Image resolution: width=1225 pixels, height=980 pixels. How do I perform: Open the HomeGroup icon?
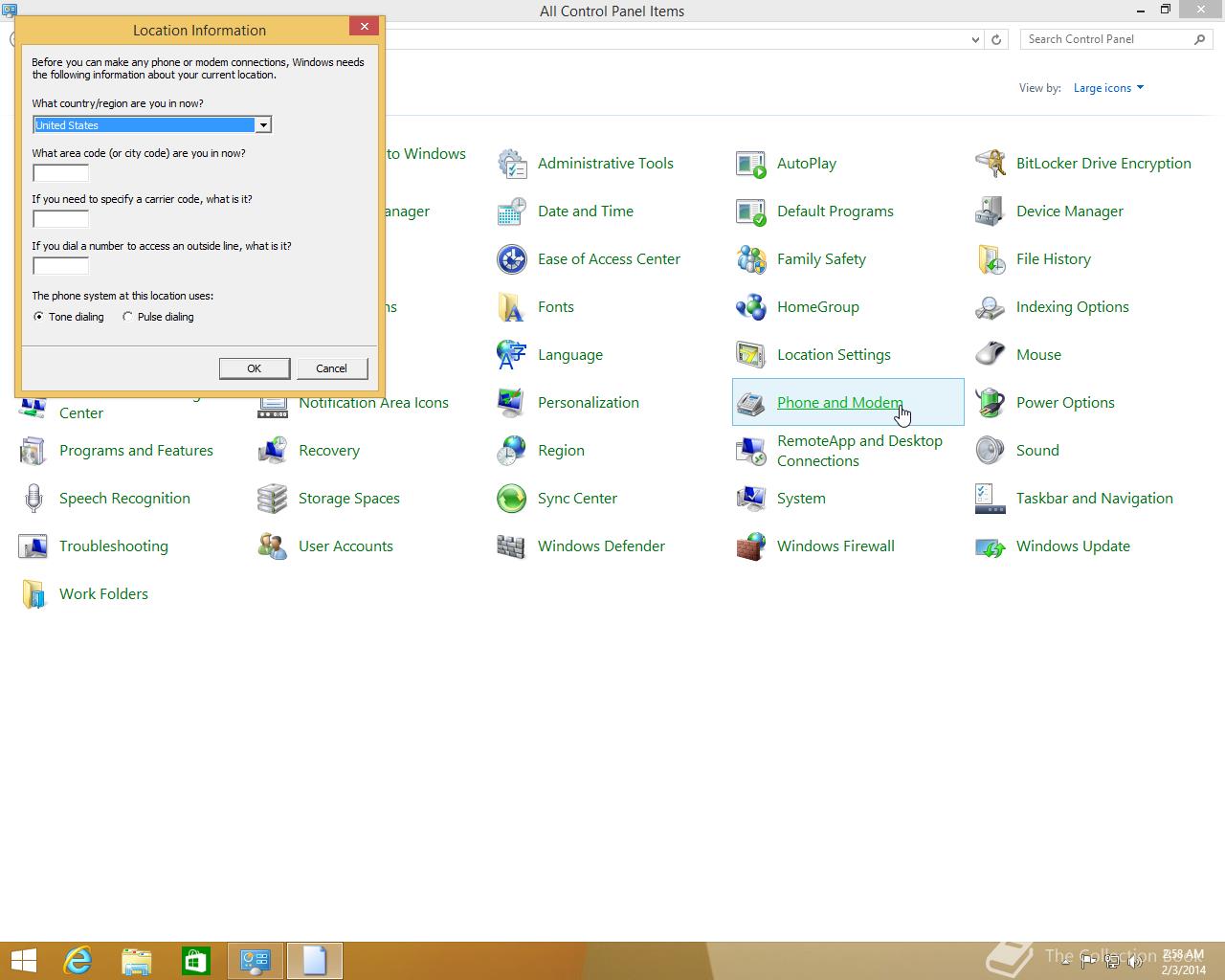pos(751,307)
